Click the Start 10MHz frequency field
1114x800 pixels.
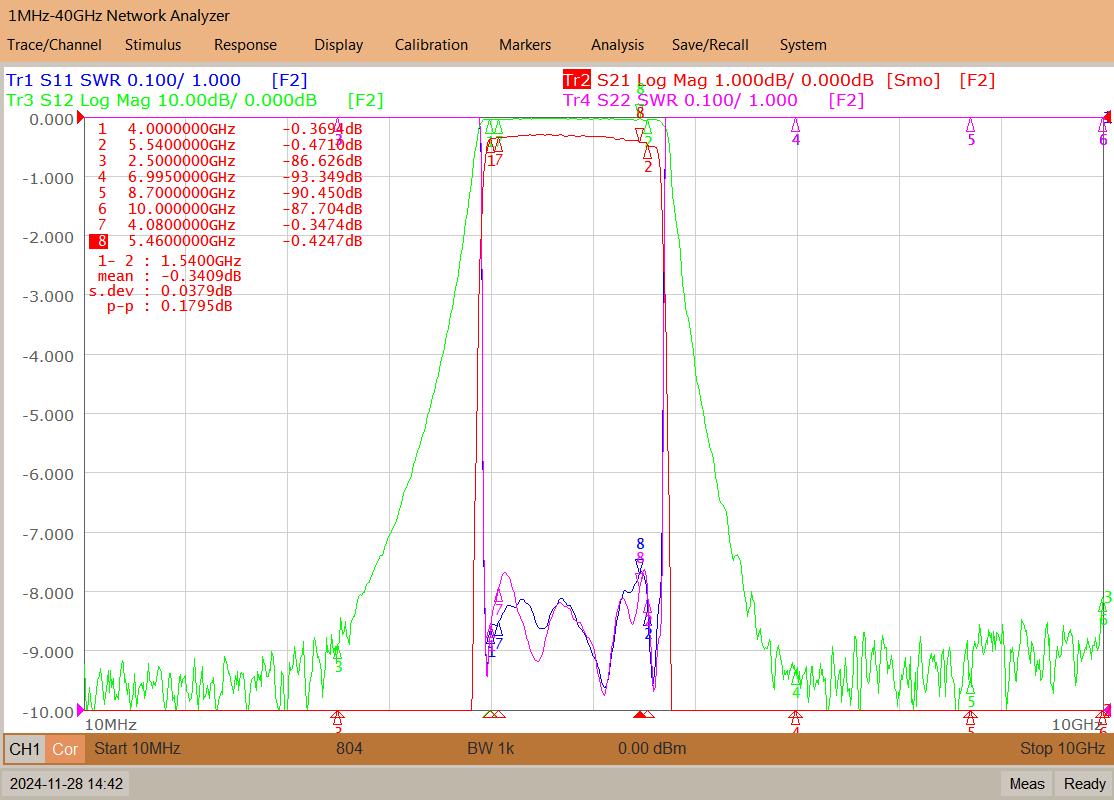(x=137, y=748)
